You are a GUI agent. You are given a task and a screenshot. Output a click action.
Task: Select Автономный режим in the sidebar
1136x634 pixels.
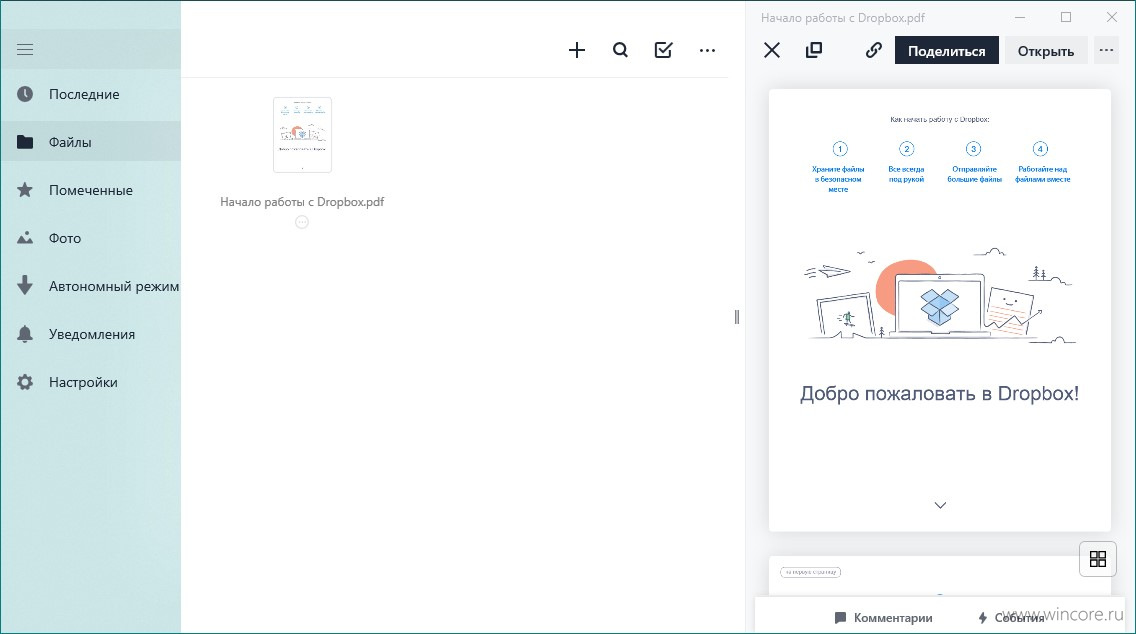tap(91, 285)
